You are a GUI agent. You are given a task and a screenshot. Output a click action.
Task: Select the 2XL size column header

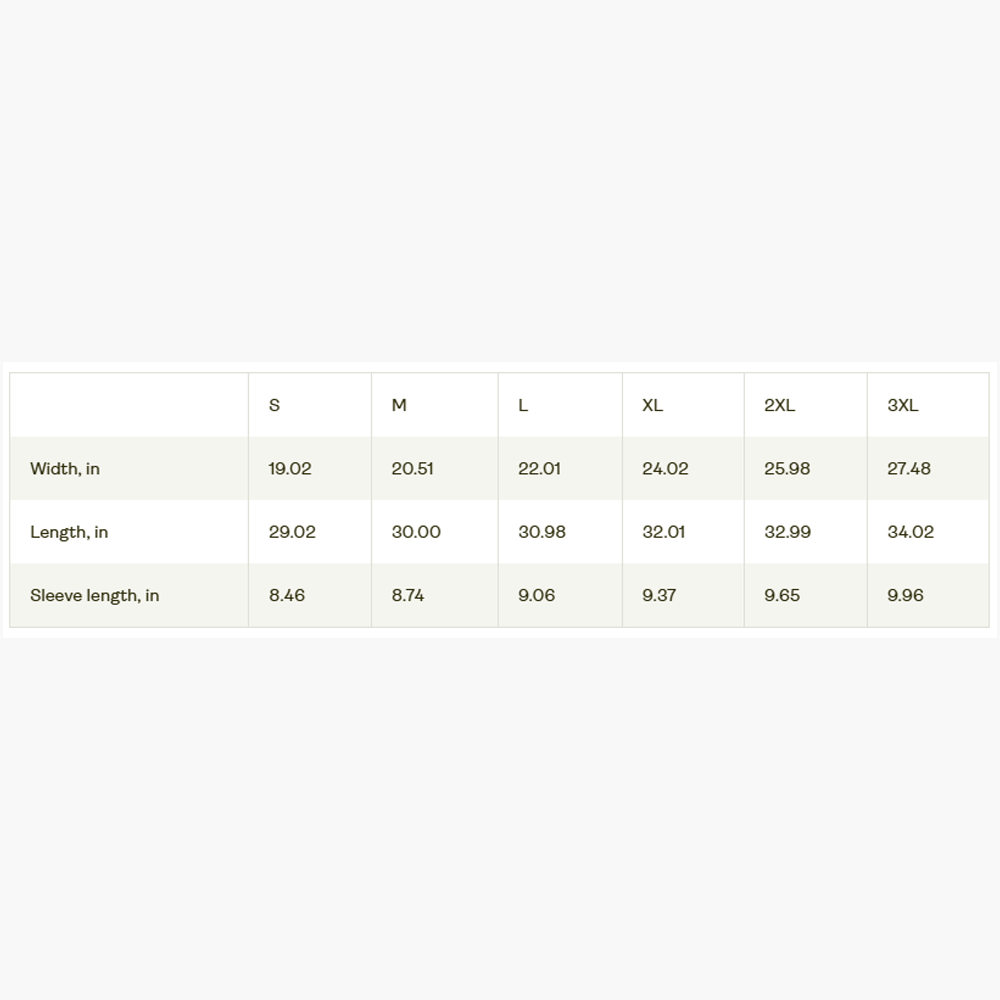point(779,405)
